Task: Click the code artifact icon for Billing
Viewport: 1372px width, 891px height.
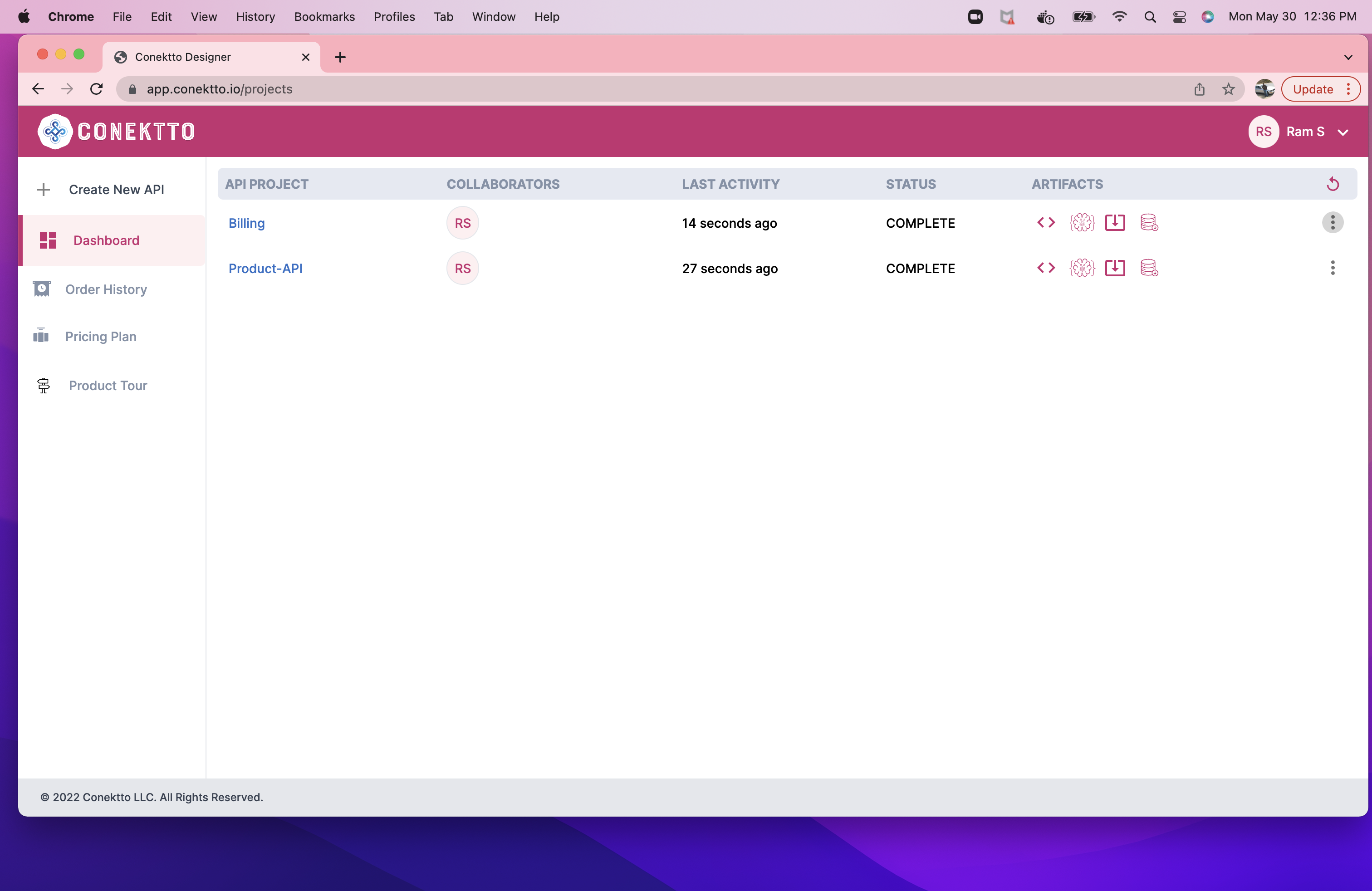Action: click(1046, 222)
